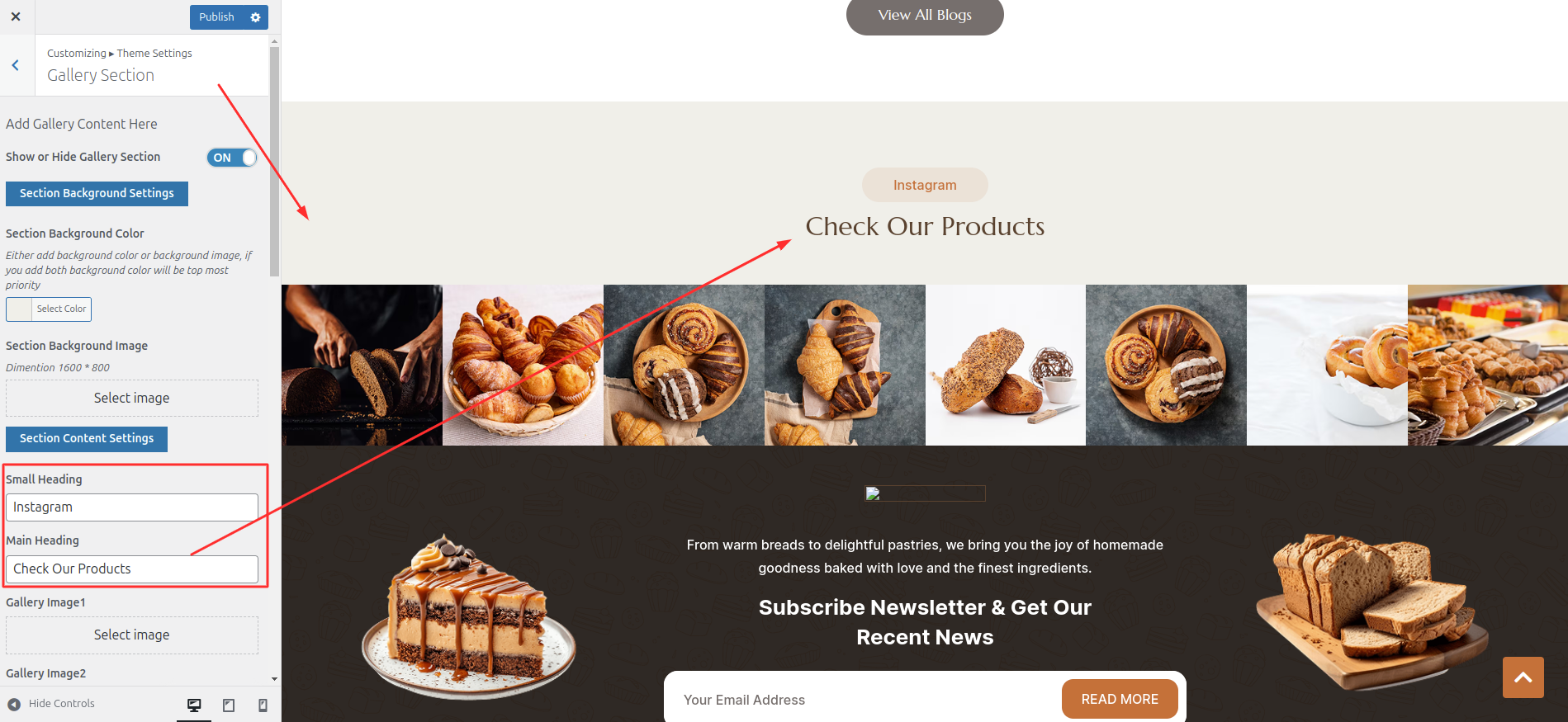The width and height of the screenshot is (1568, 722).
Task: Close the customizer with the X icon
Action: (16, 17)
